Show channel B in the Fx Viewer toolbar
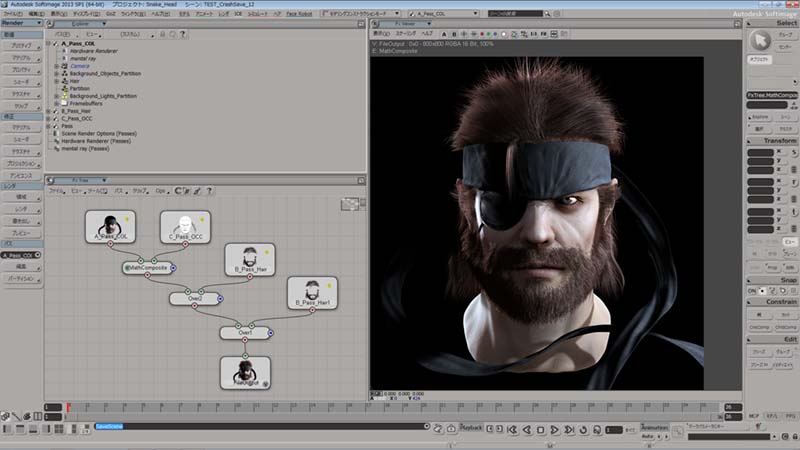The width and height of the screenshot is (800, 450). click(454, 34)
